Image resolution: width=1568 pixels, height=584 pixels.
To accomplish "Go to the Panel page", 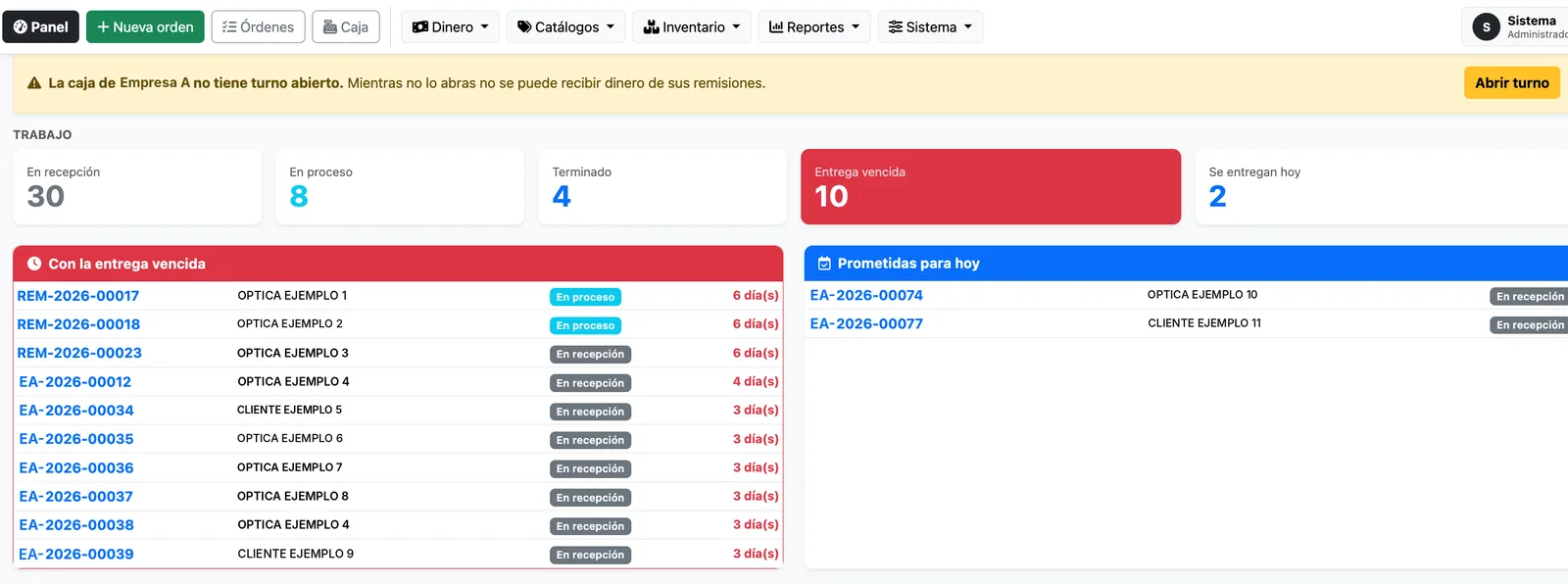I will 41,27.
